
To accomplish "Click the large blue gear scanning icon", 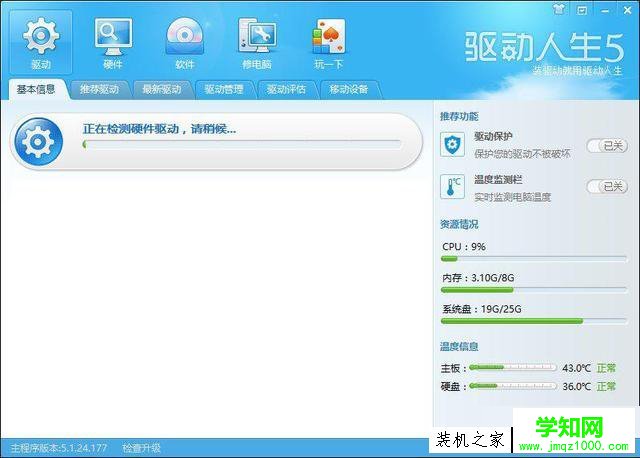I will pyautogui.click(x=38, y=142).
